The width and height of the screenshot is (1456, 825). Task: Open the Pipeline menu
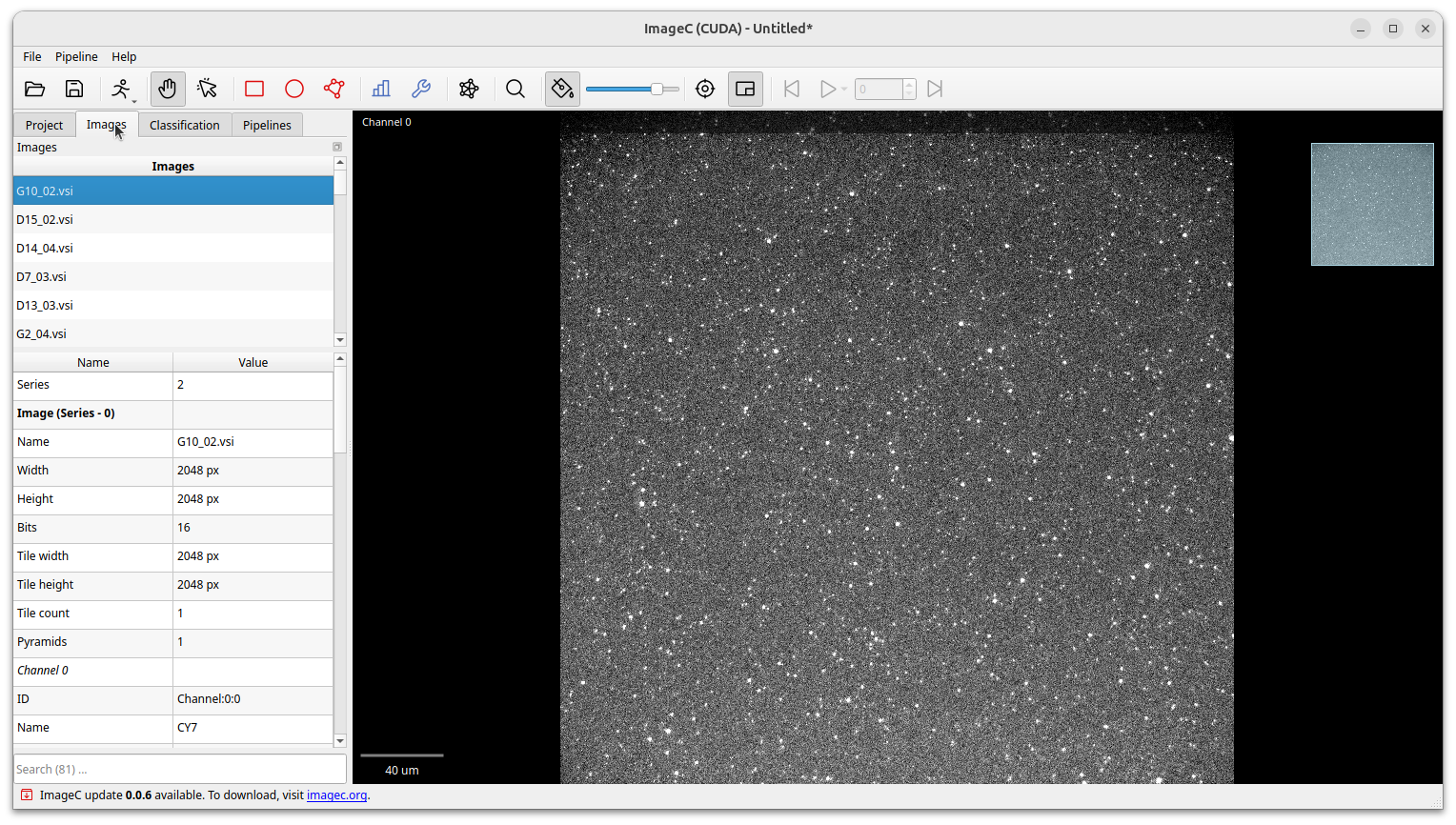76,56
